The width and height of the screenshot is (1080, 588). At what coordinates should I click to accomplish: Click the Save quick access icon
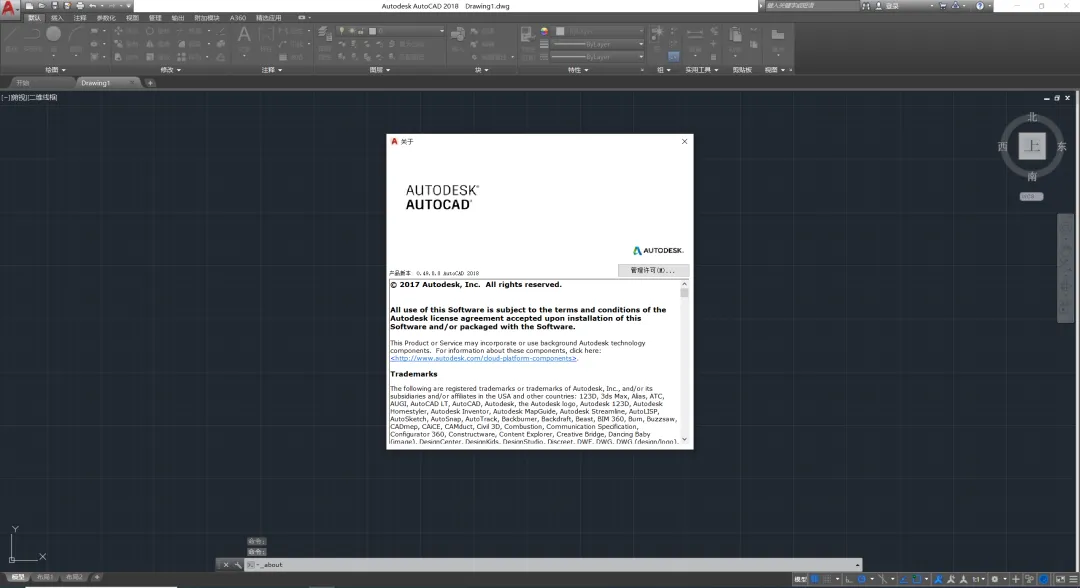(54, 6)
